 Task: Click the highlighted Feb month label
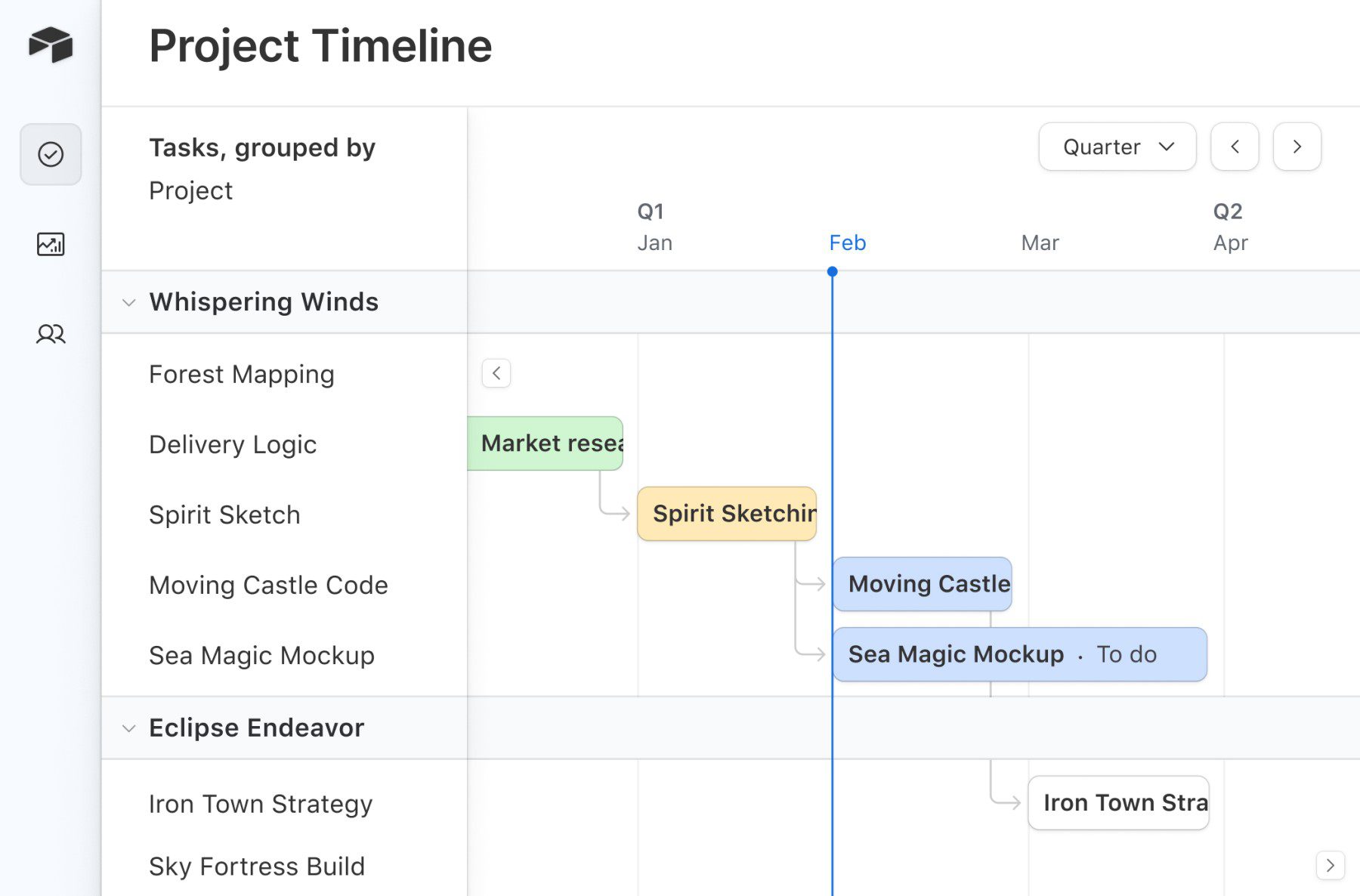847,243
